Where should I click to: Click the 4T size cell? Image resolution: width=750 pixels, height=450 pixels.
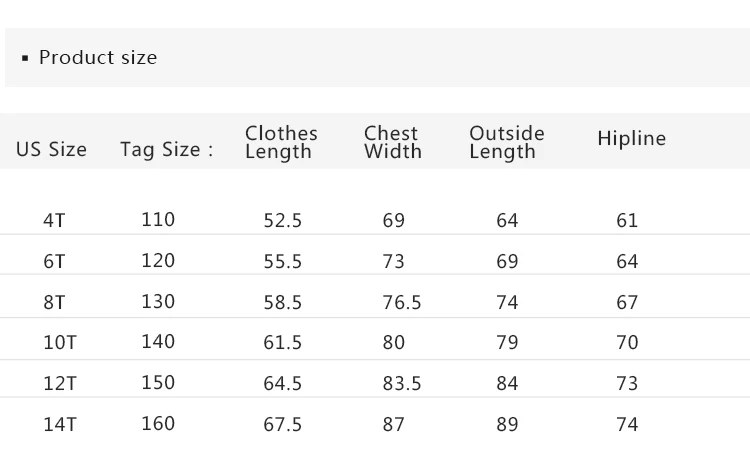point(54,221)
